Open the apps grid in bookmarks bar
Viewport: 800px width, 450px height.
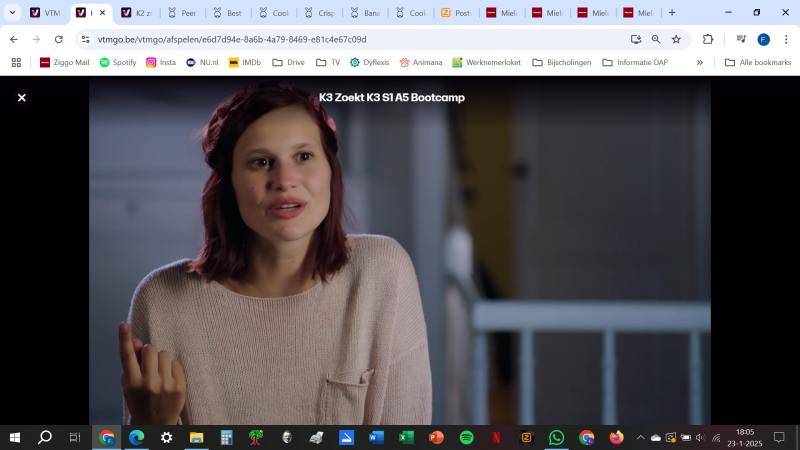click(16, 62)
